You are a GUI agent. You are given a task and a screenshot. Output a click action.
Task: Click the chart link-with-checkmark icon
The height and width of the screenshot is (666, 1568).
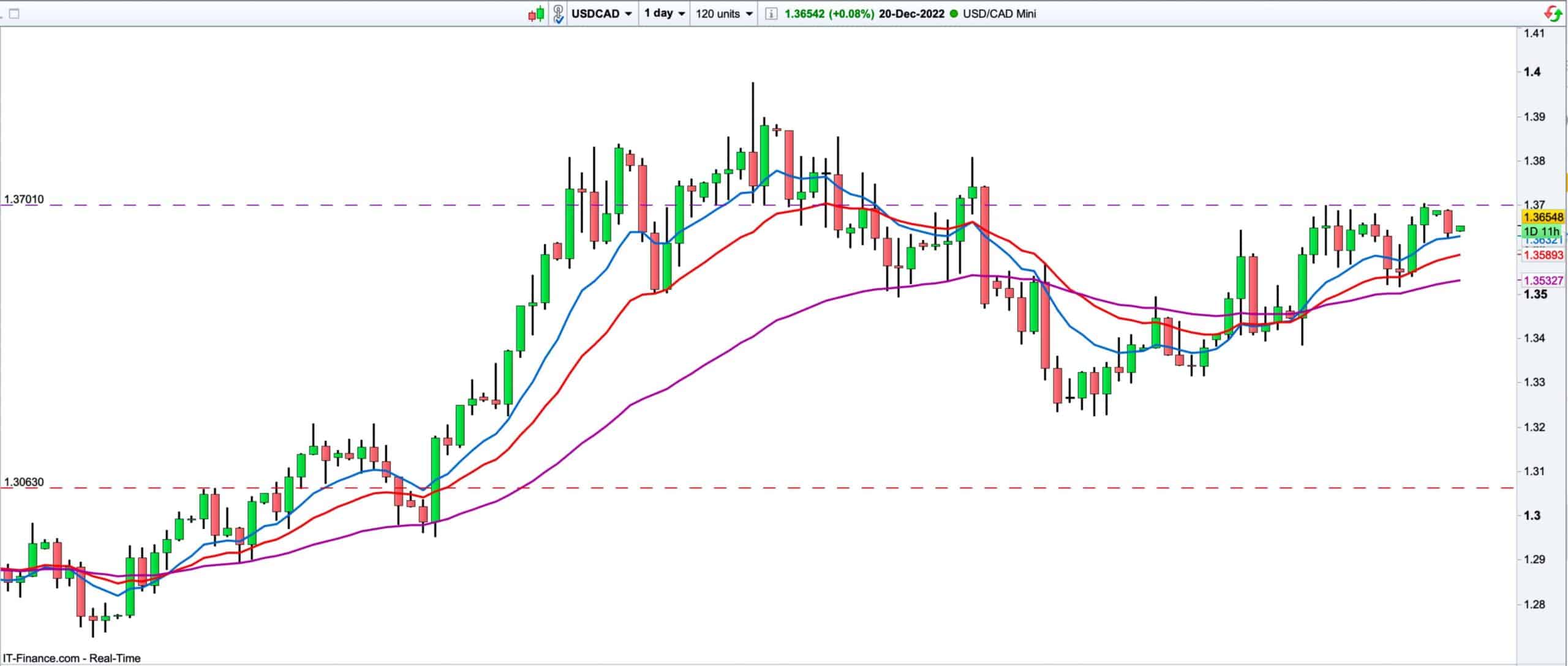point(558,13)
